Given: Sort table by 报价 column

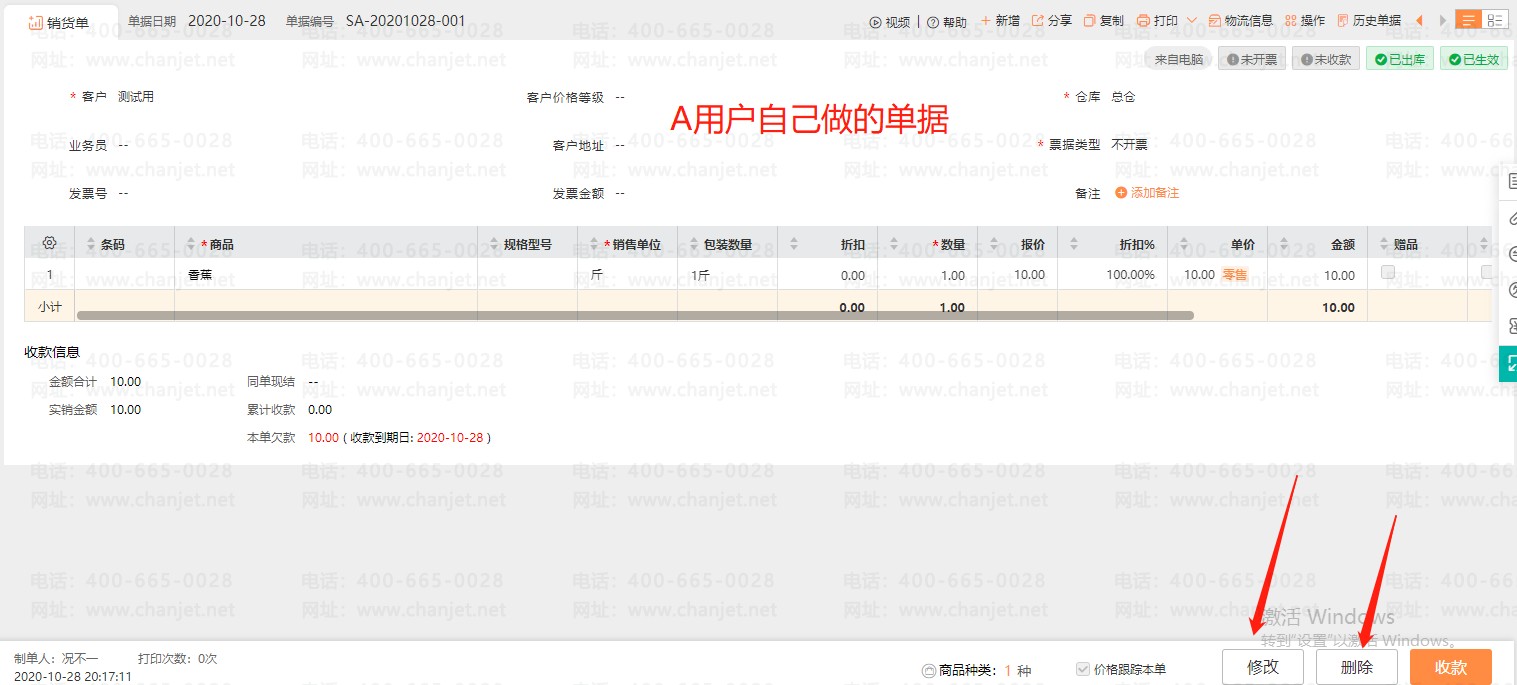Looking at the screenshot, I should click(x=995, y=245).
